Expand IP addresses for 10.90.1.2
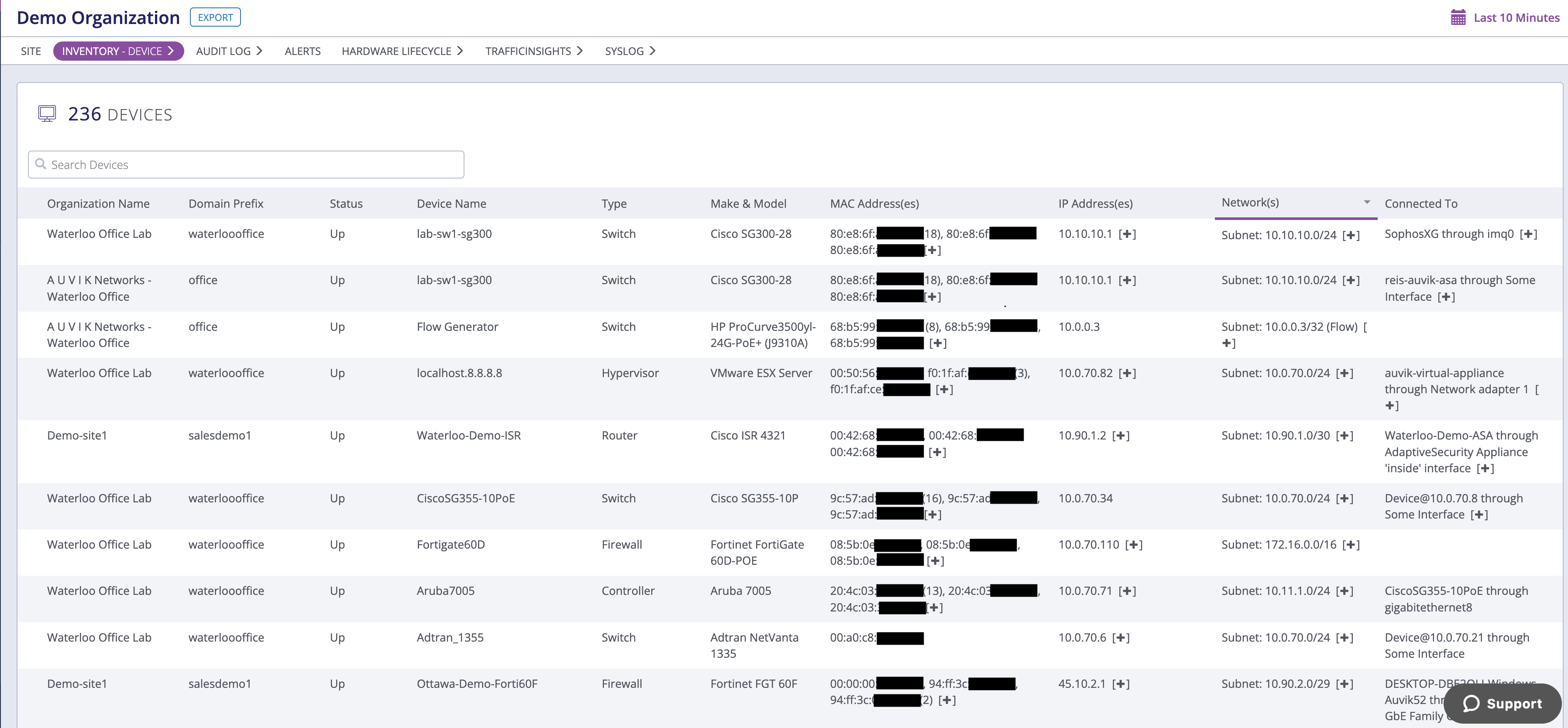Image resolution: width=1568 pixels, height=728 pixels. pyautogui.click(x=1121, y=436)
